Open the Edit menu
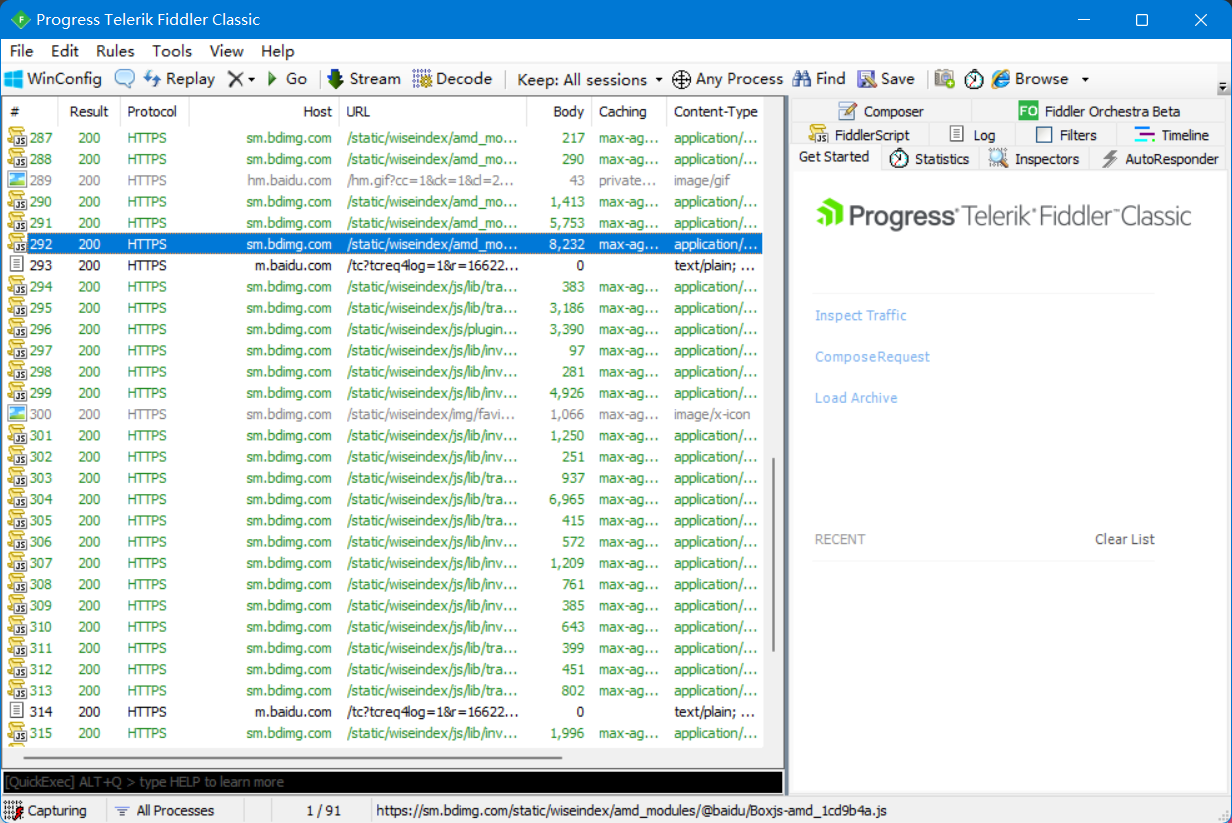1232x823 pixels. click(65, 51)
